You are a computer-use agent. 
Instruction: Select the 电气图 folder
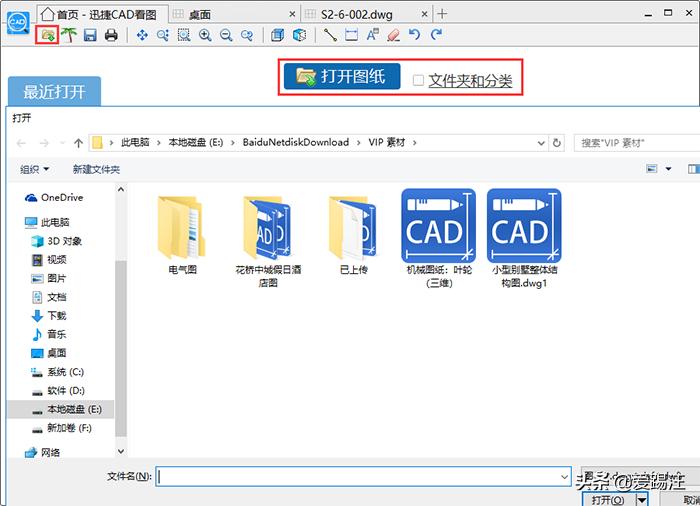(182, 236)
